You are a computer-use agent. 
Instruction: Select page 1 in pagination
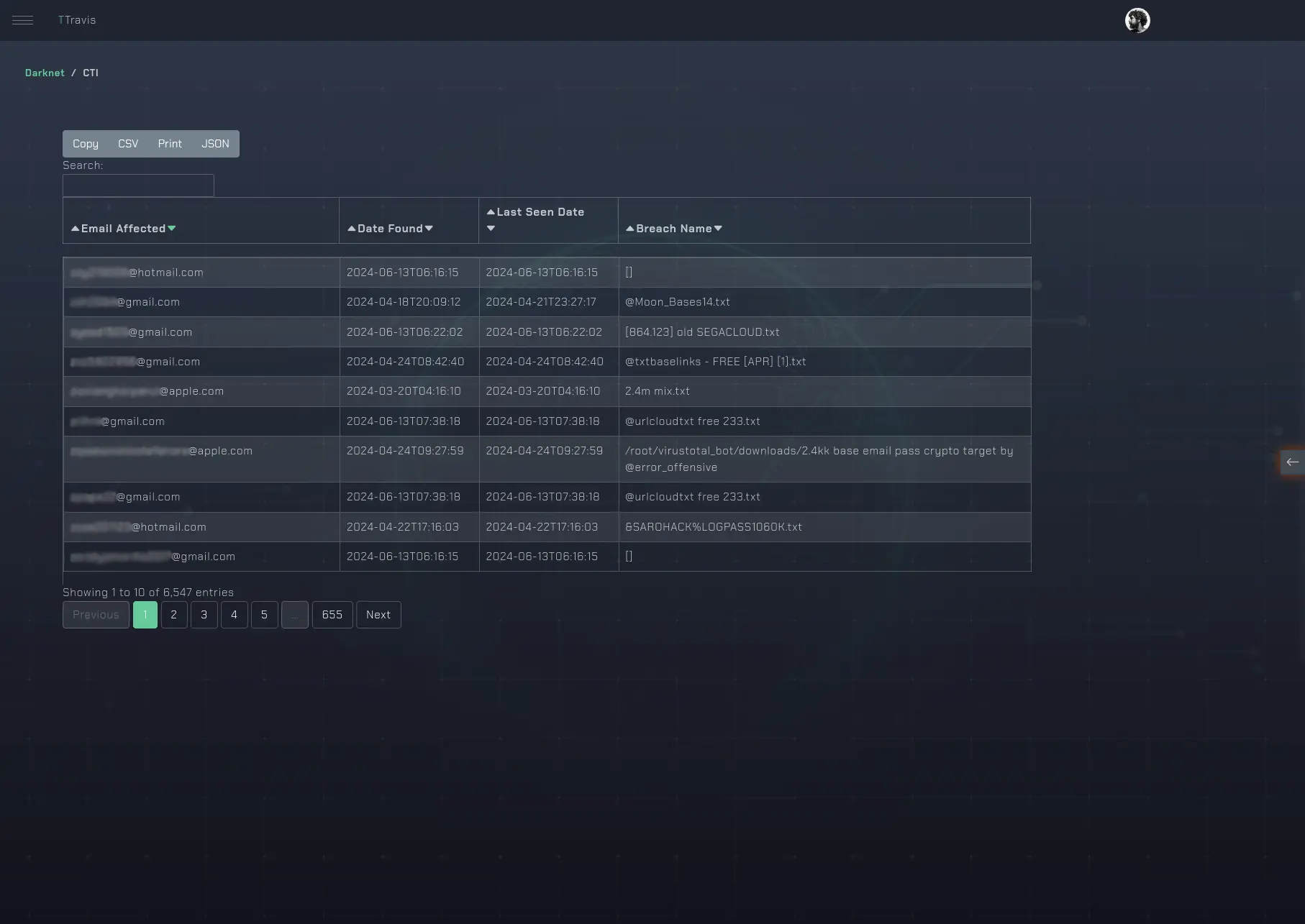click(145, 615)
